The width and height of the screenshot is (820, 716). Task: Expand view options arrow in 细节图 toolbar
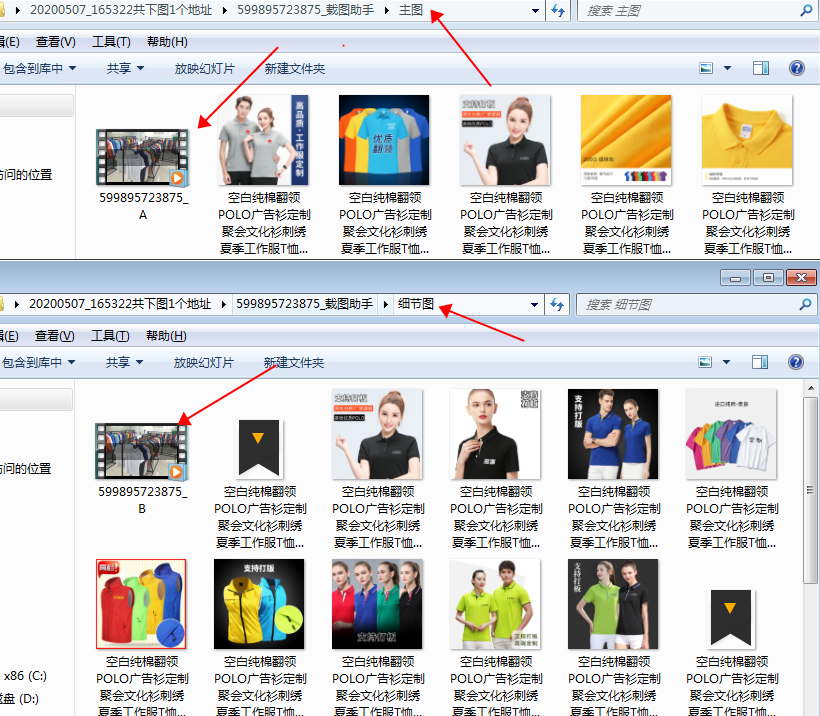(x=727, y=362)
